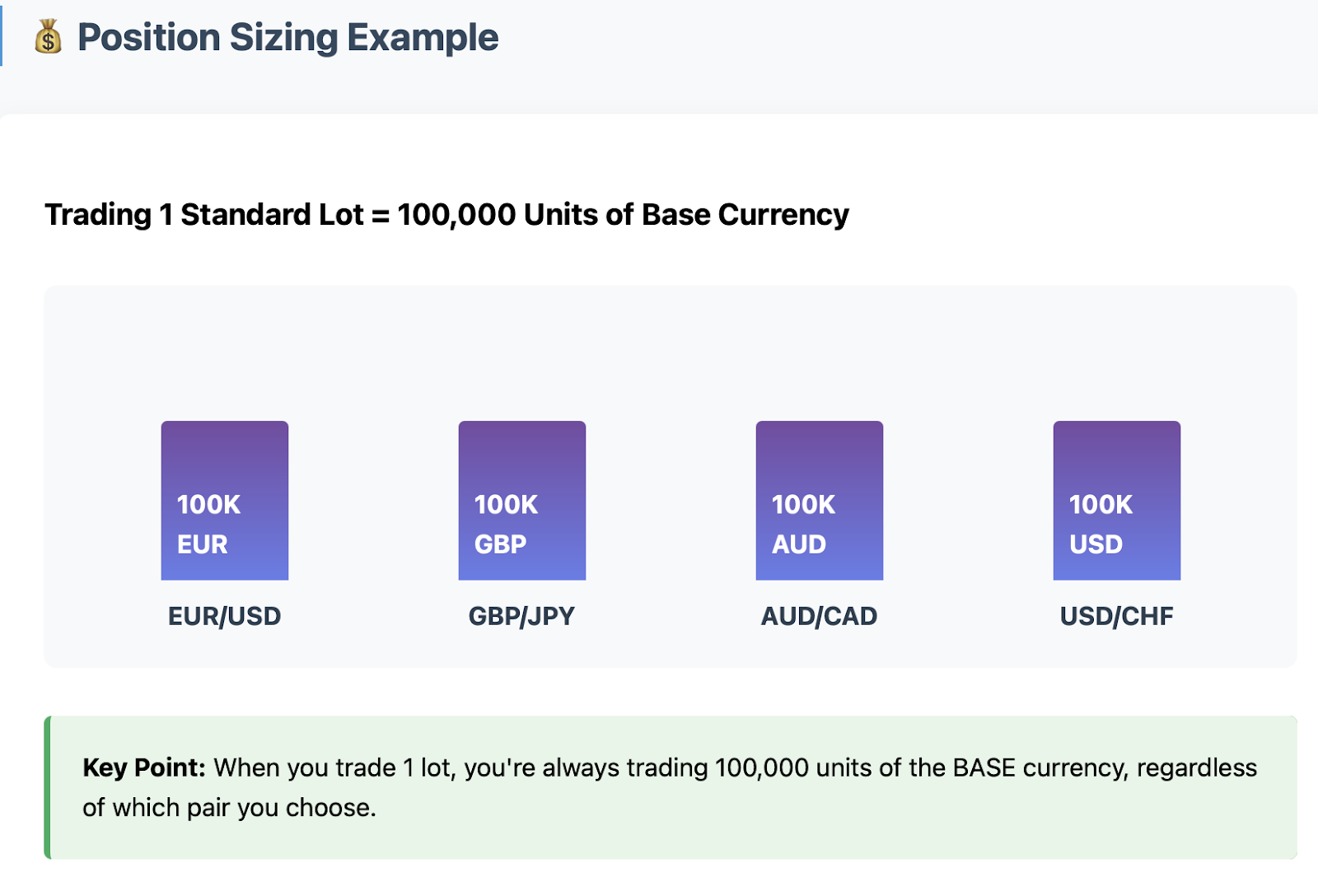Choose the USD/CHF pair label
Screen dimensions: 1318x896
click(x=1116, y=616)
